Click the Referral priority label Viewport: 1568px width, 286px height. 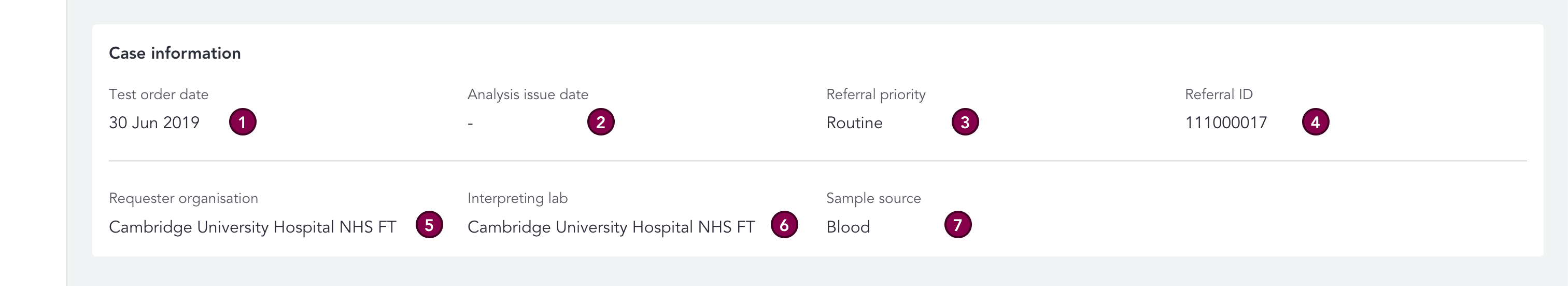point(875,94)
